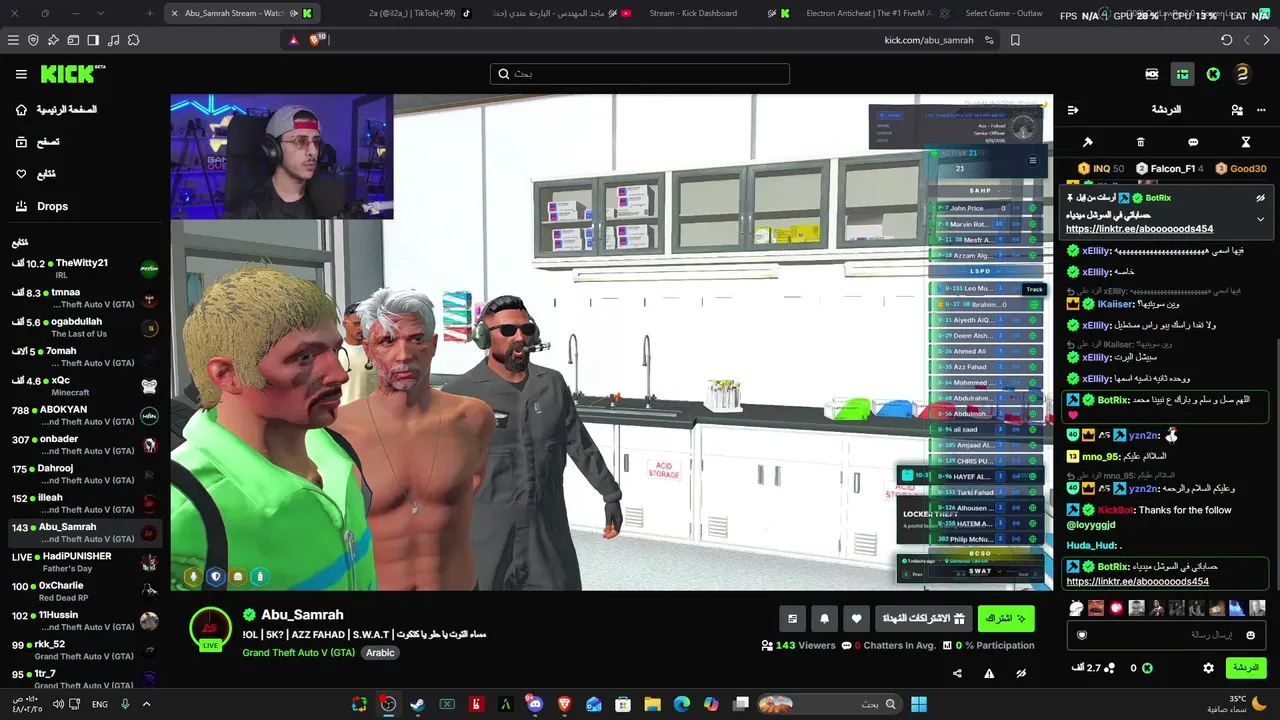
Task: Switch to the TikTok browser tab
Action: [418, 13]
